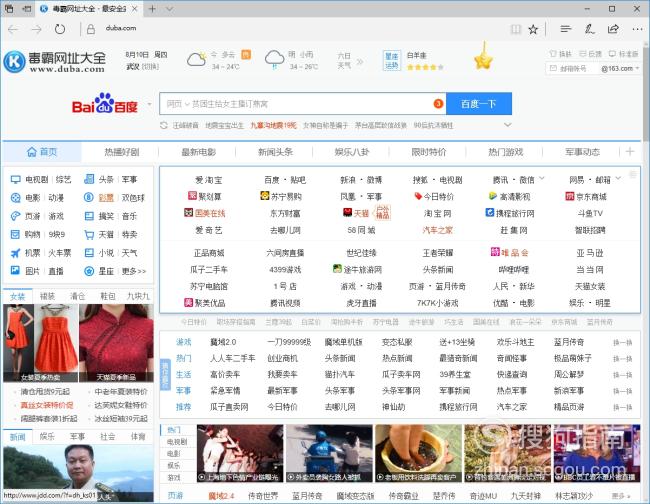Open web note pen icon
This screenshot has height=504, width=650.
click(x=589, y=29)
